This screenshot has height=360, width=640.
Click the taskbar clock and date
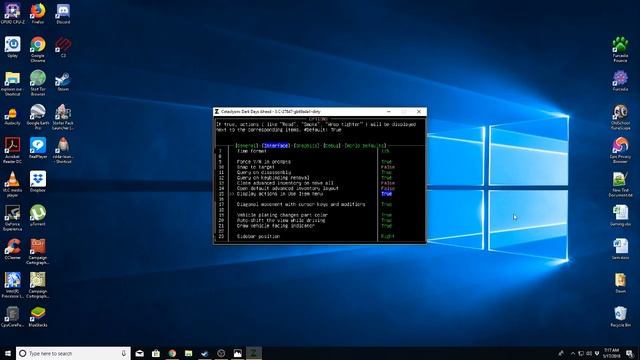point(611,353)
